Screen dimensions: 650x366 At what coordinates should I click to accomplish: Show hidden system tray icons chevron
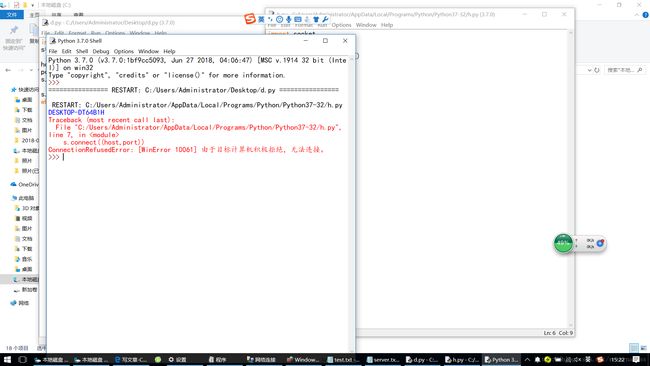[527, 360]
